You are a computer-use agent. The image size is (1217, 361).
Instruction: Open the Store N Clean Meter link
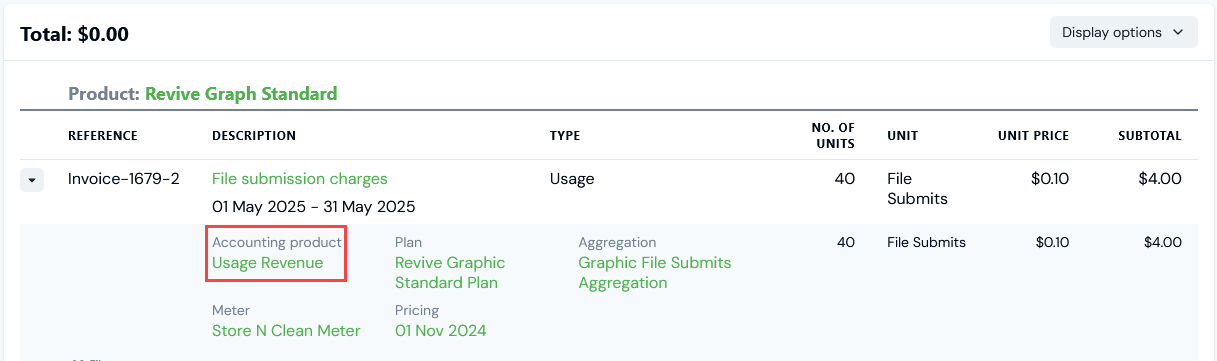coord(286,330)
